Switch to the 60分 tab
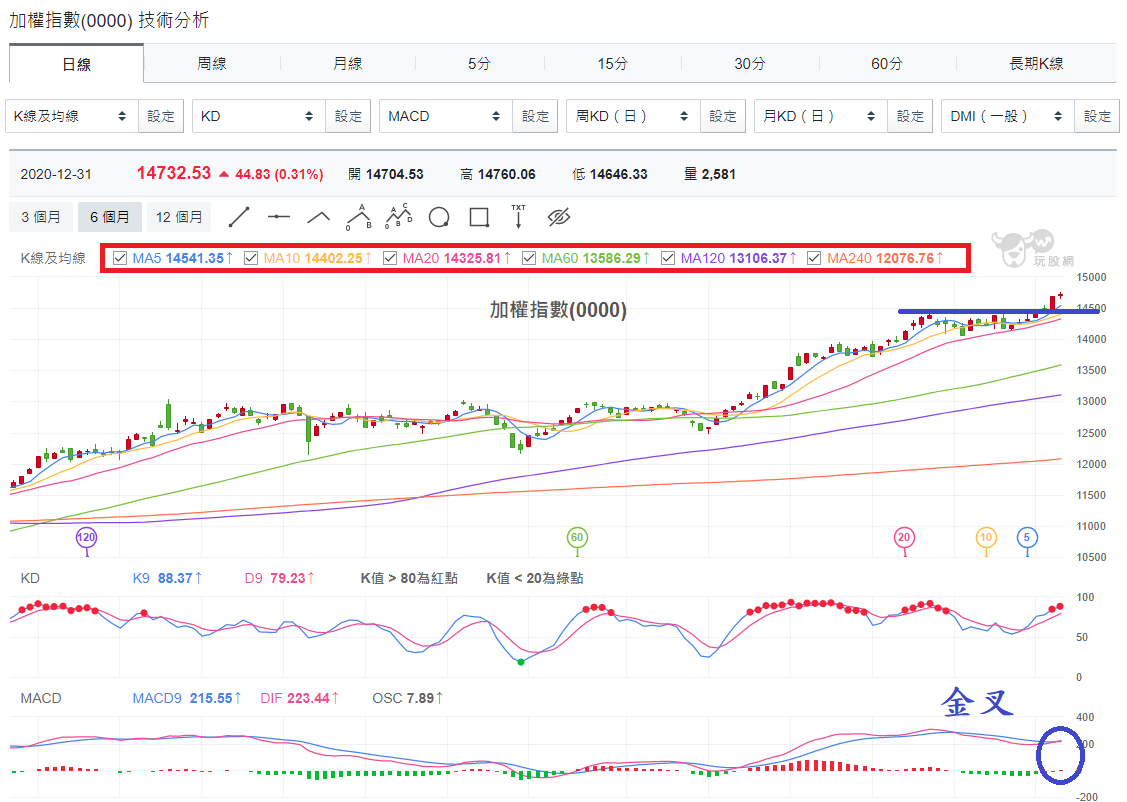1127x802 pixels. click(887, 63)
